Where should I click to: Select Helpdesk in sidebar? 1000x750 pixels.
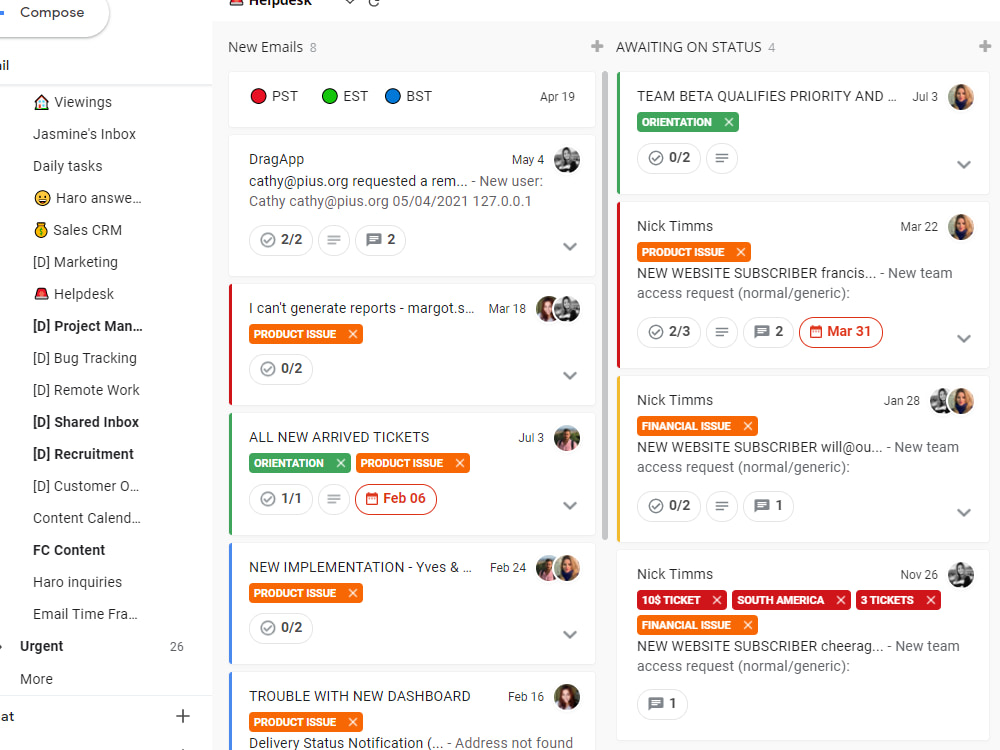74,294
